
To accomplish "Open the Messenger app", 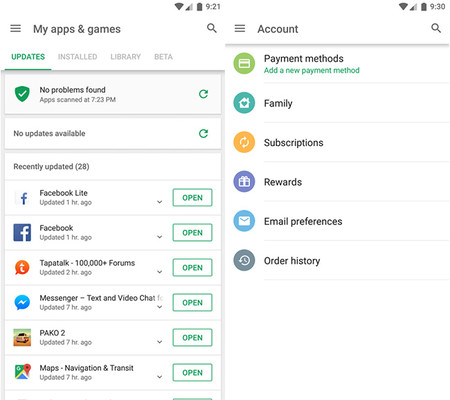I will pos(192,302).
